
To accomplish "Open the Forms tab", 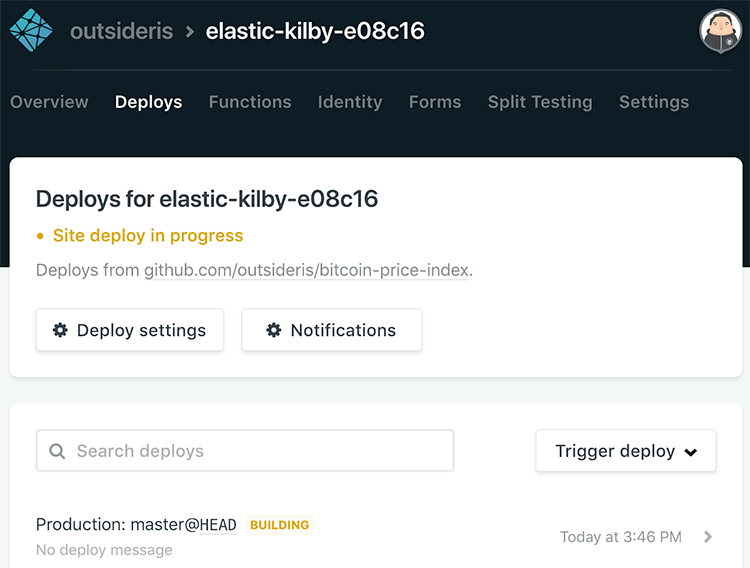I will point(435,102).
